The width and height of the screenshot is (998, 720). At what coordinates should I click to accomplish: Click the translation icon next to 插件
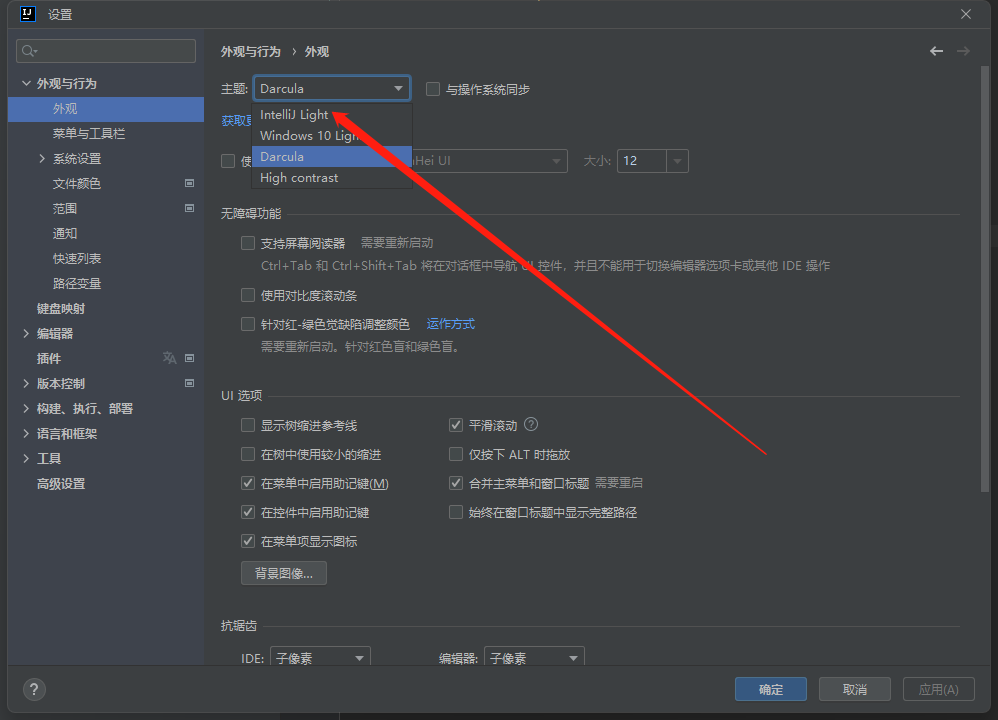[169, 358]
